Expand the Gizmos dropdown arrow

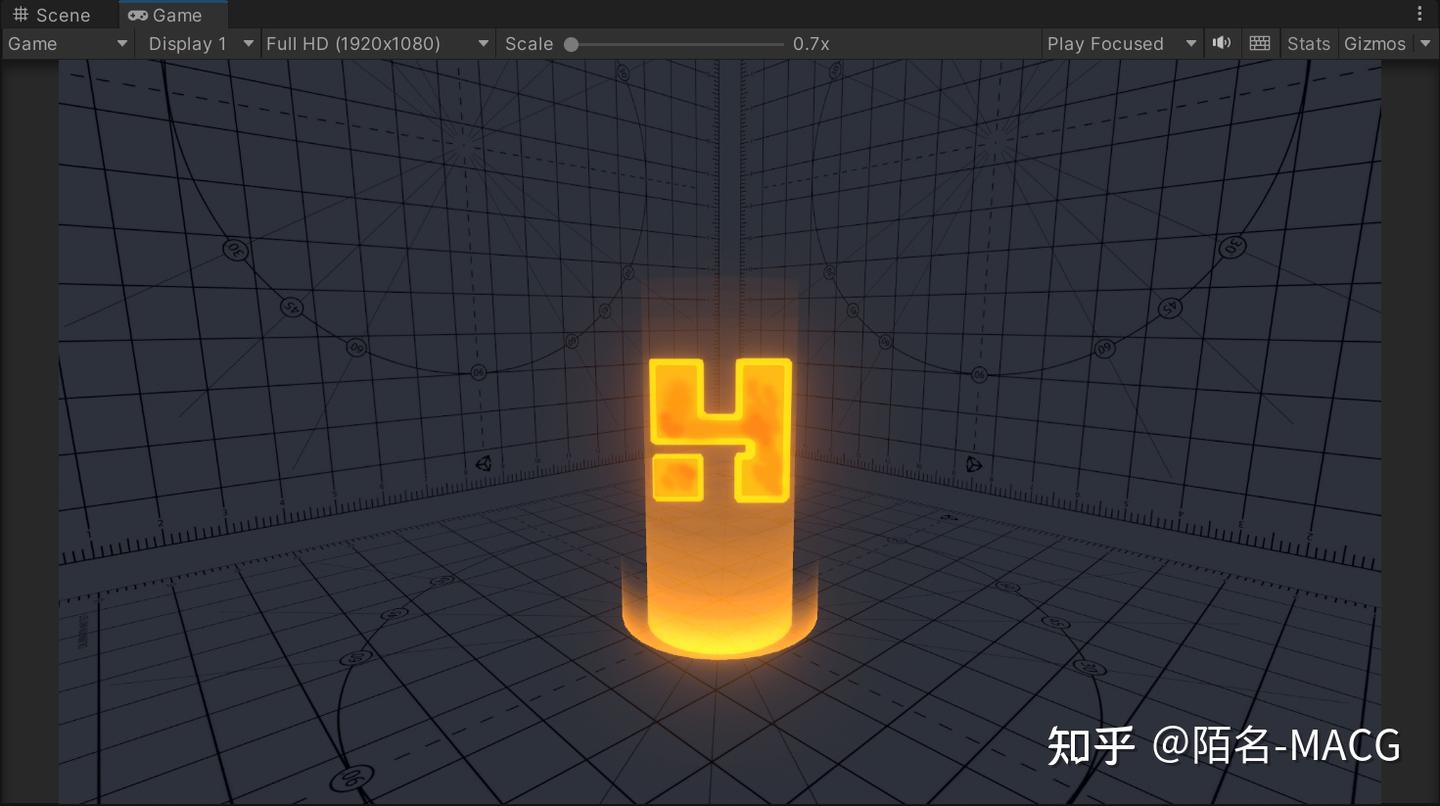click(1425, 44)
